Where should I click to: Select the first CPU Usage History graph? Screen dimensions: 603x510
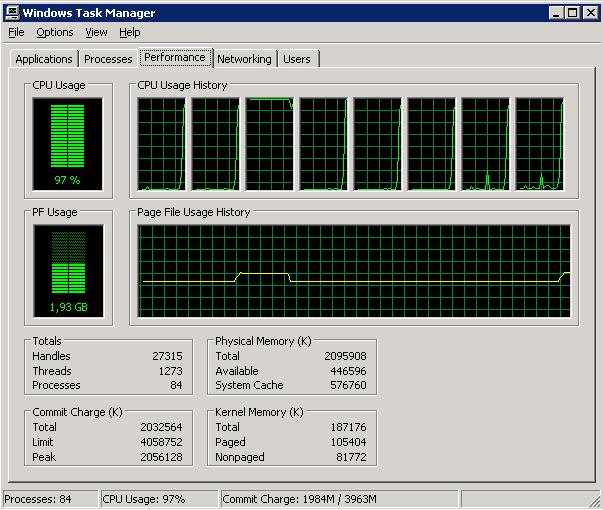tap(161, 144)
